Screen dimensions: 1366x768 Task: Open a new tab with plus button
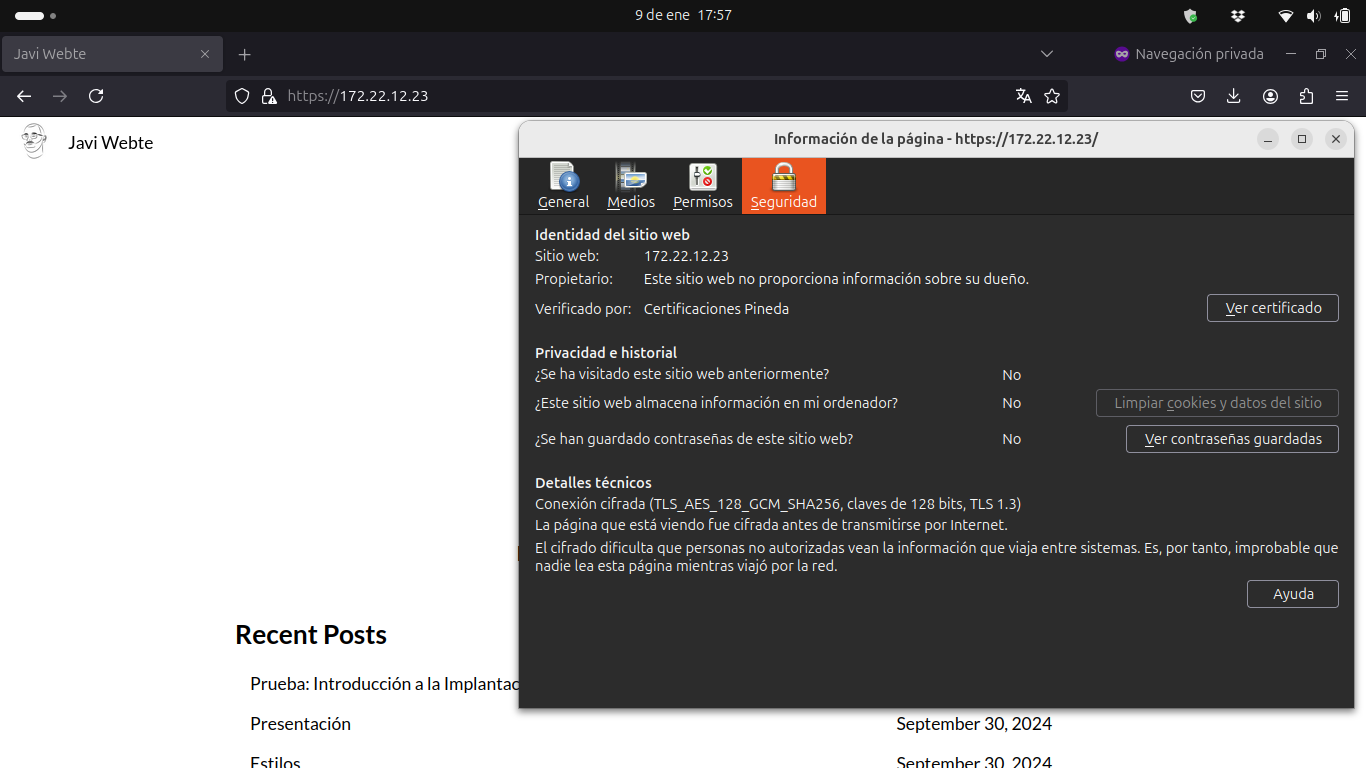click(x=245, y=54)
